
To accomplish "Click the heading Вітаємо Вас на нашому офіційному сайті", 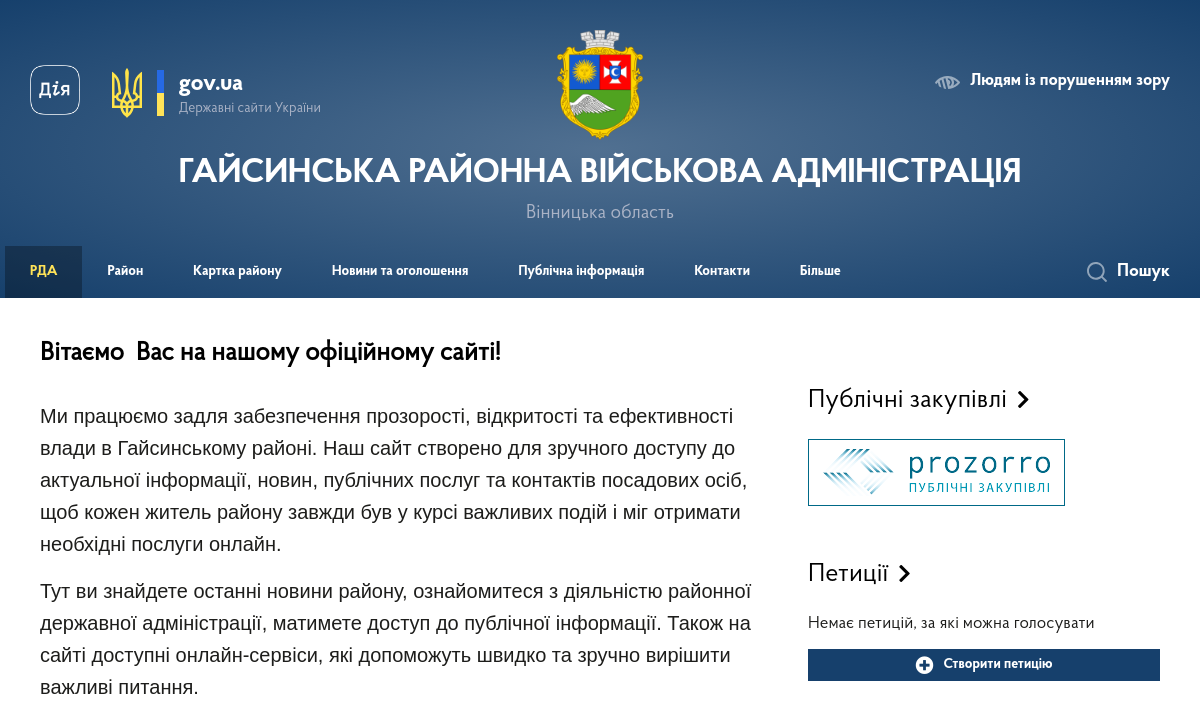I will coord(270,352).
